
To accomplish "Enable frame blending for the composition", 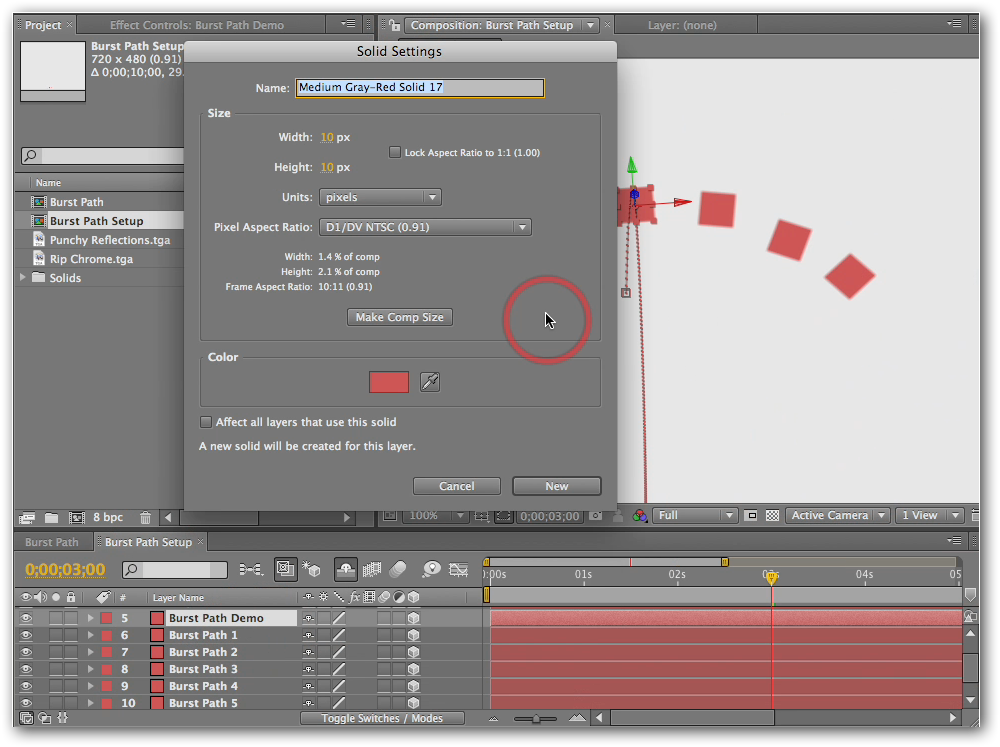I will click(372, 568).
